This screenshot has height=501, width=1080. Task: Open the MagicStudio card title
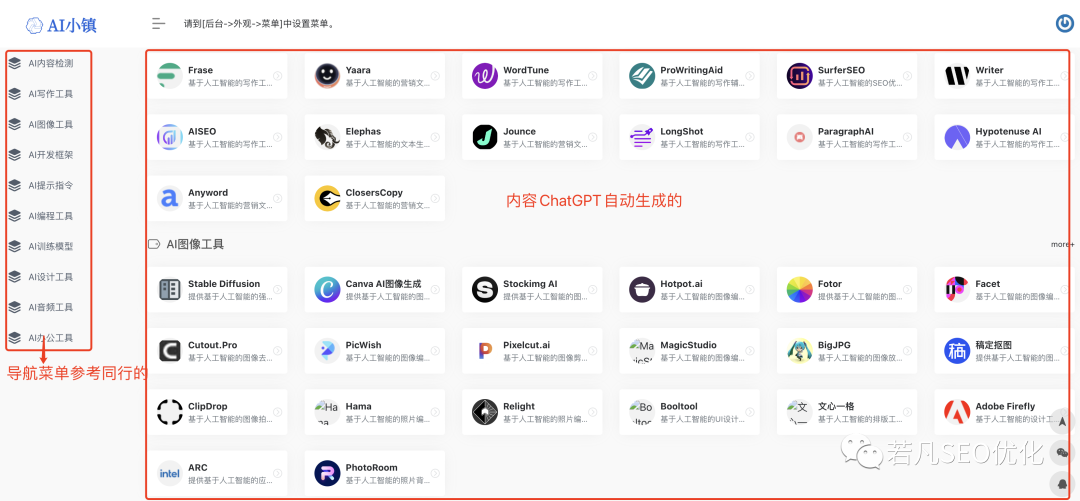click(x=688, y=345)
